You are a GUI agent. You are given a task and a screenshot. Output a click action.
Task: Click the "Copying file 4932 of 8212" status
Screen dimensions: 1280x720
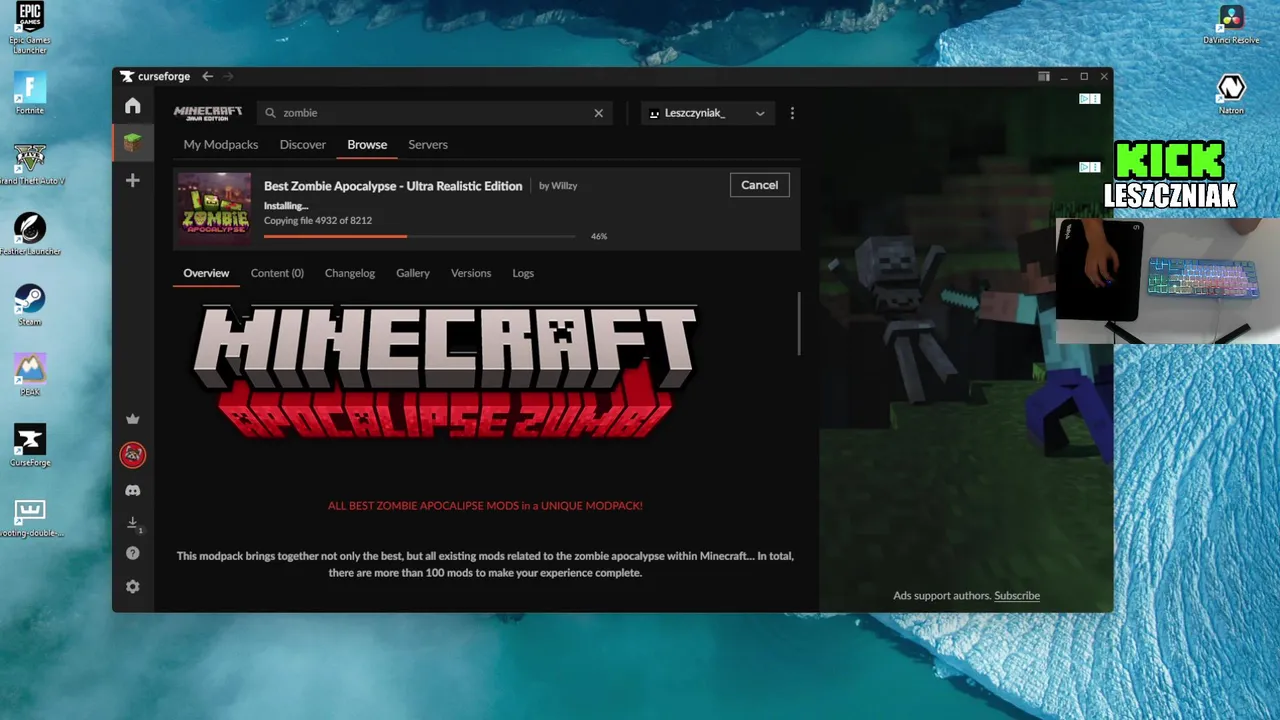[x=318, y=221]
